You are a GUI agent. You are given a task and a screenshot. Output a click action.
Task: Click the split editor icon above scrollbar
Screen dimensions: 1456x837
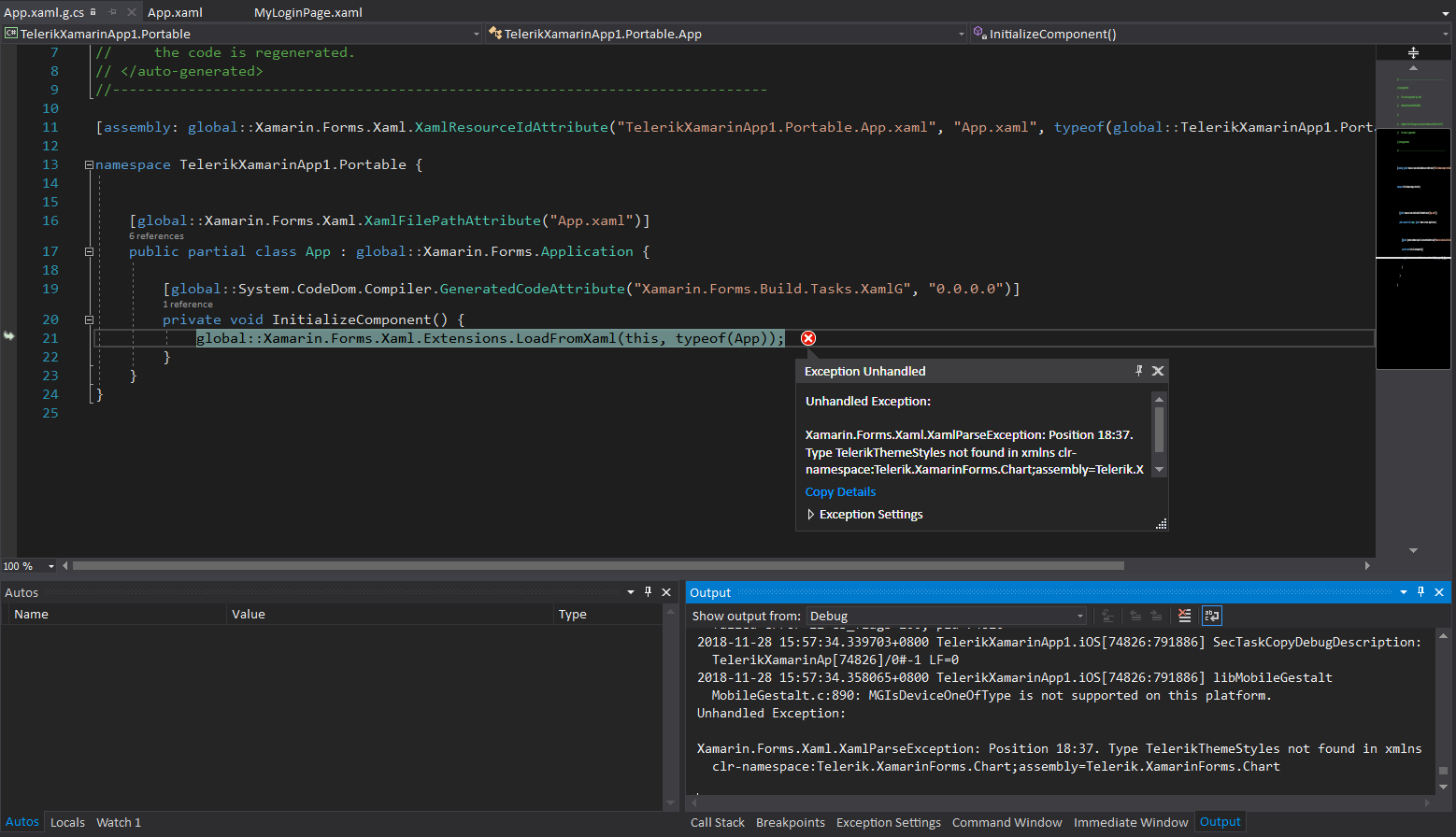click(1413, 53)
